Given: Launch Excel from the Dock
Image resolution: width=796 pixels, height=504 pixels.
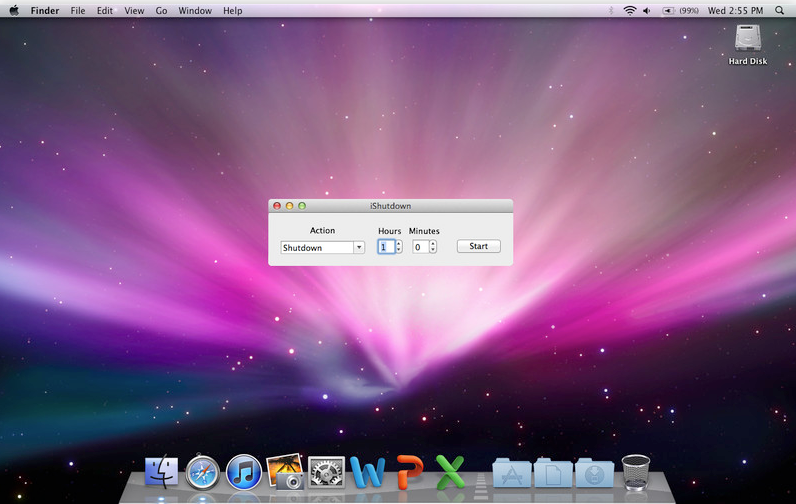Looking at the screenshot, I should (x=450, y=473).
